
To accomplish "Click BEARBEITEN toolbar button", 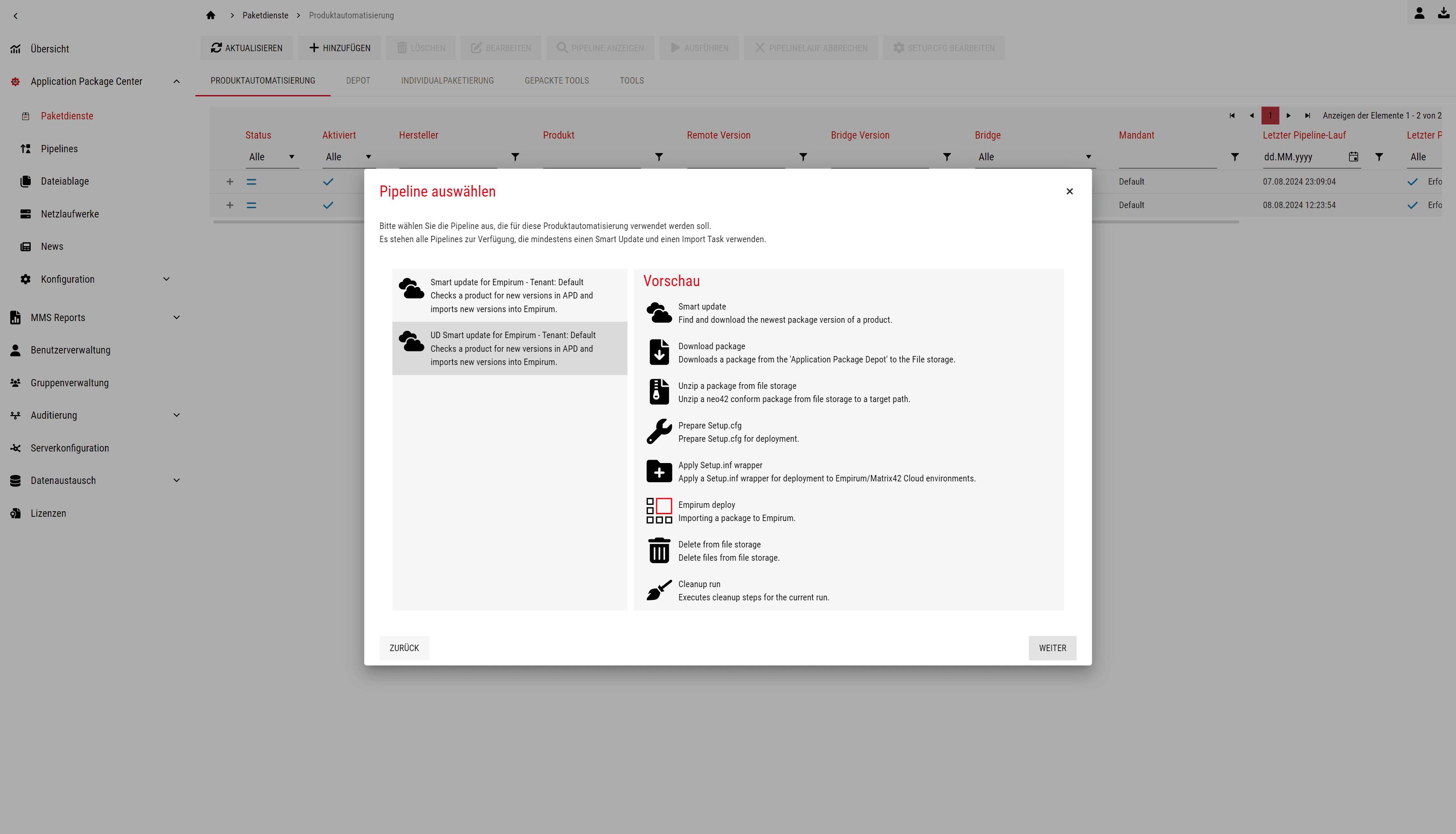I will (x=501, y=48).
